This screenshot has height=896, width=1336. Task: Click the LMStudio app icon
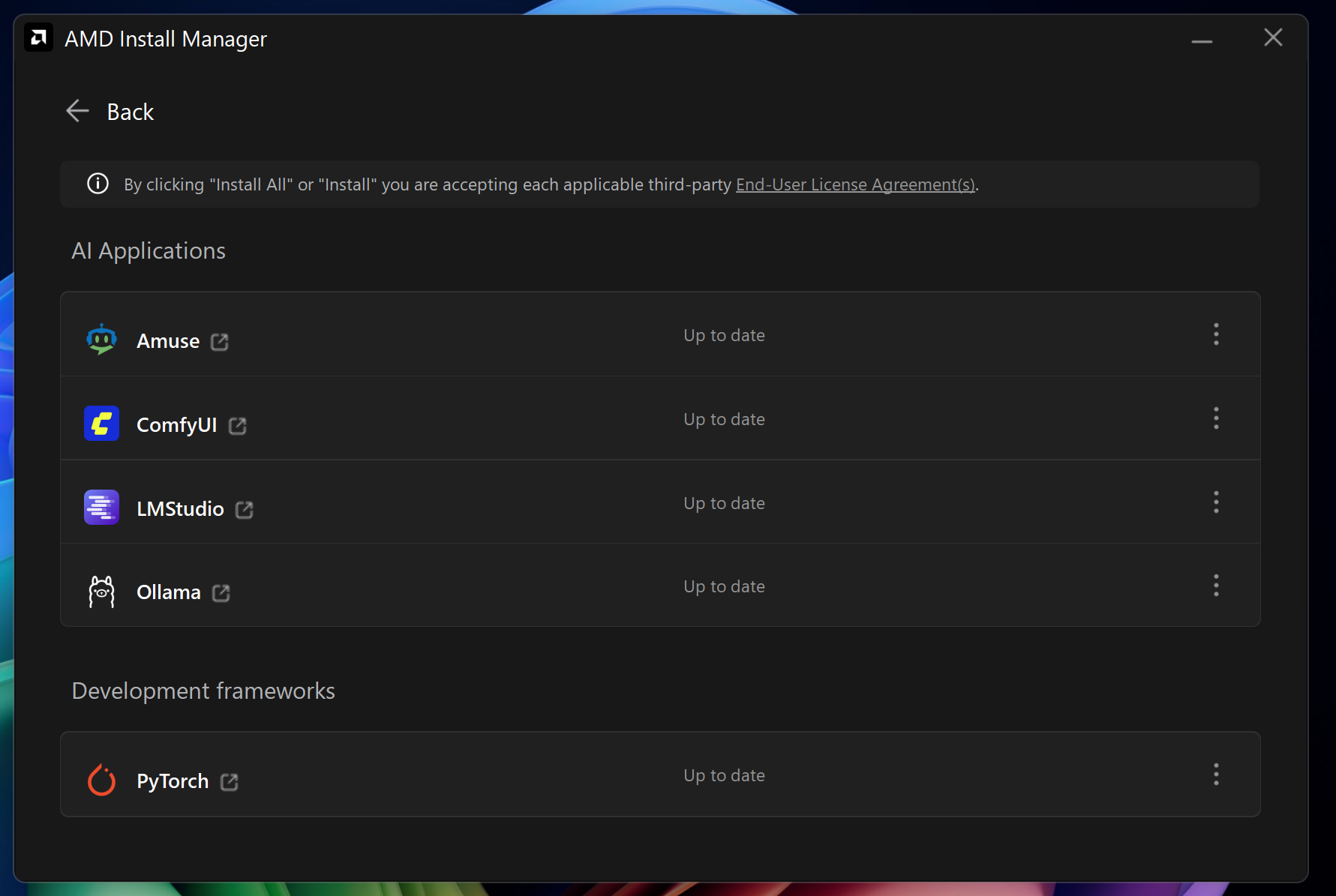[101, 508]
